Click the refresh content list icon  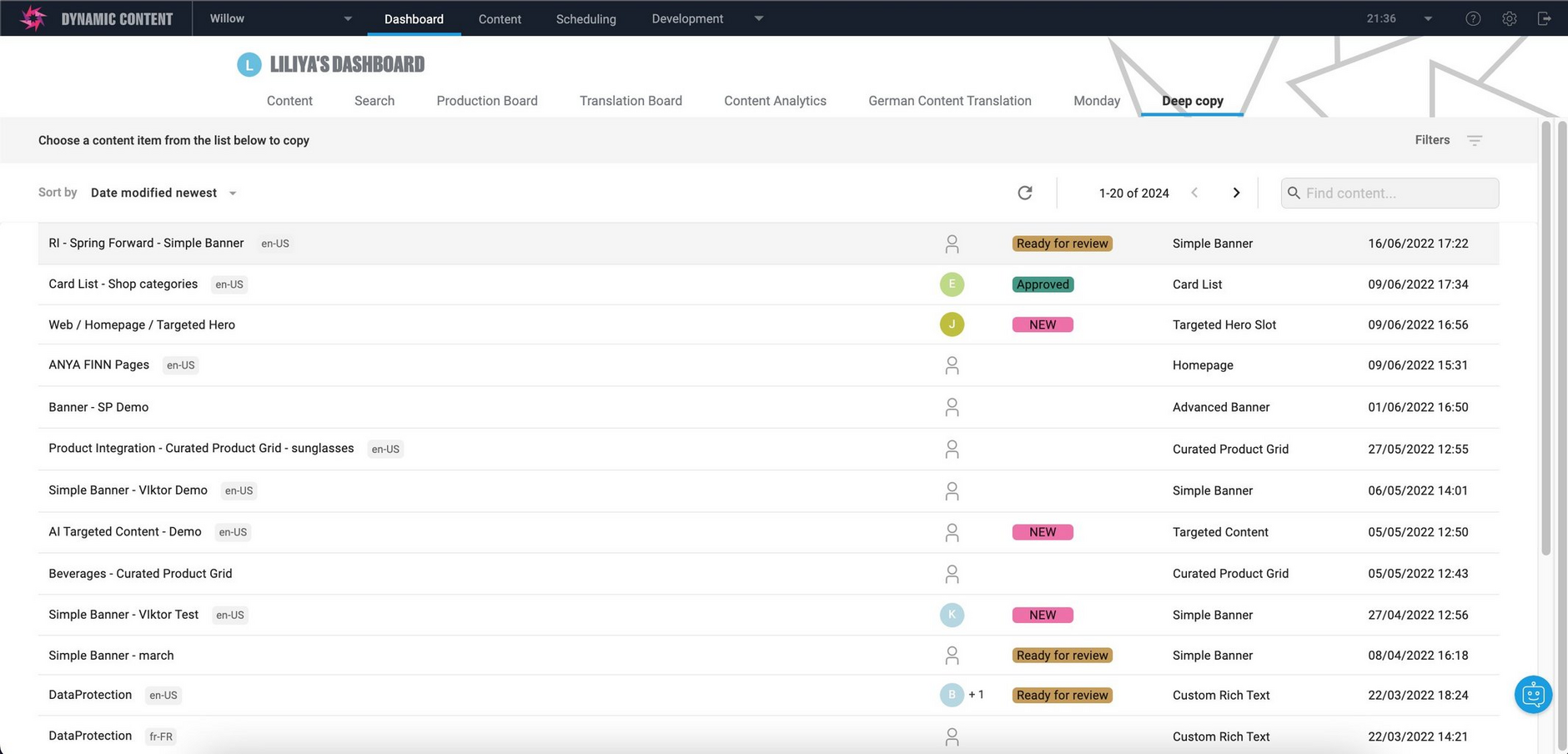1025,193
